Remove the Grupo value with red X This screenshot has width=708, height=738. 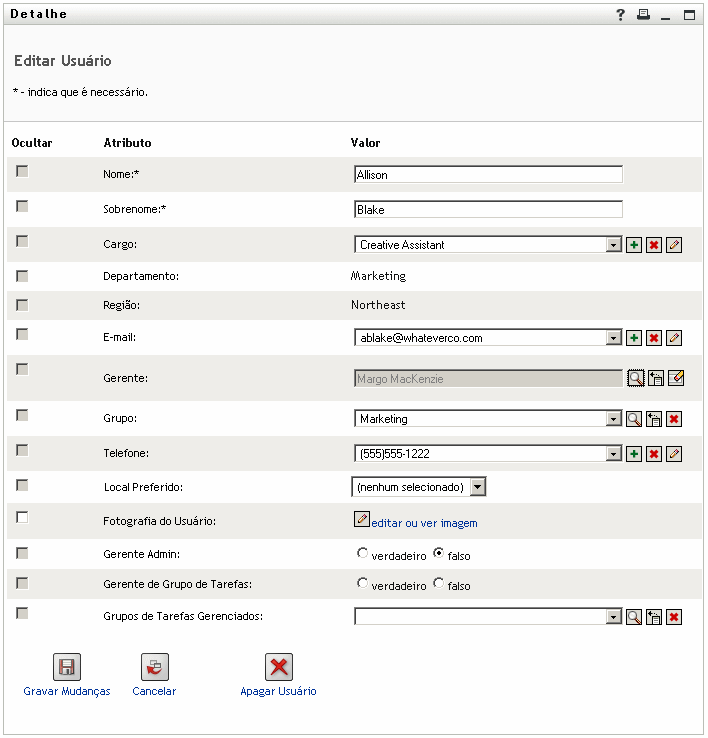674,419
